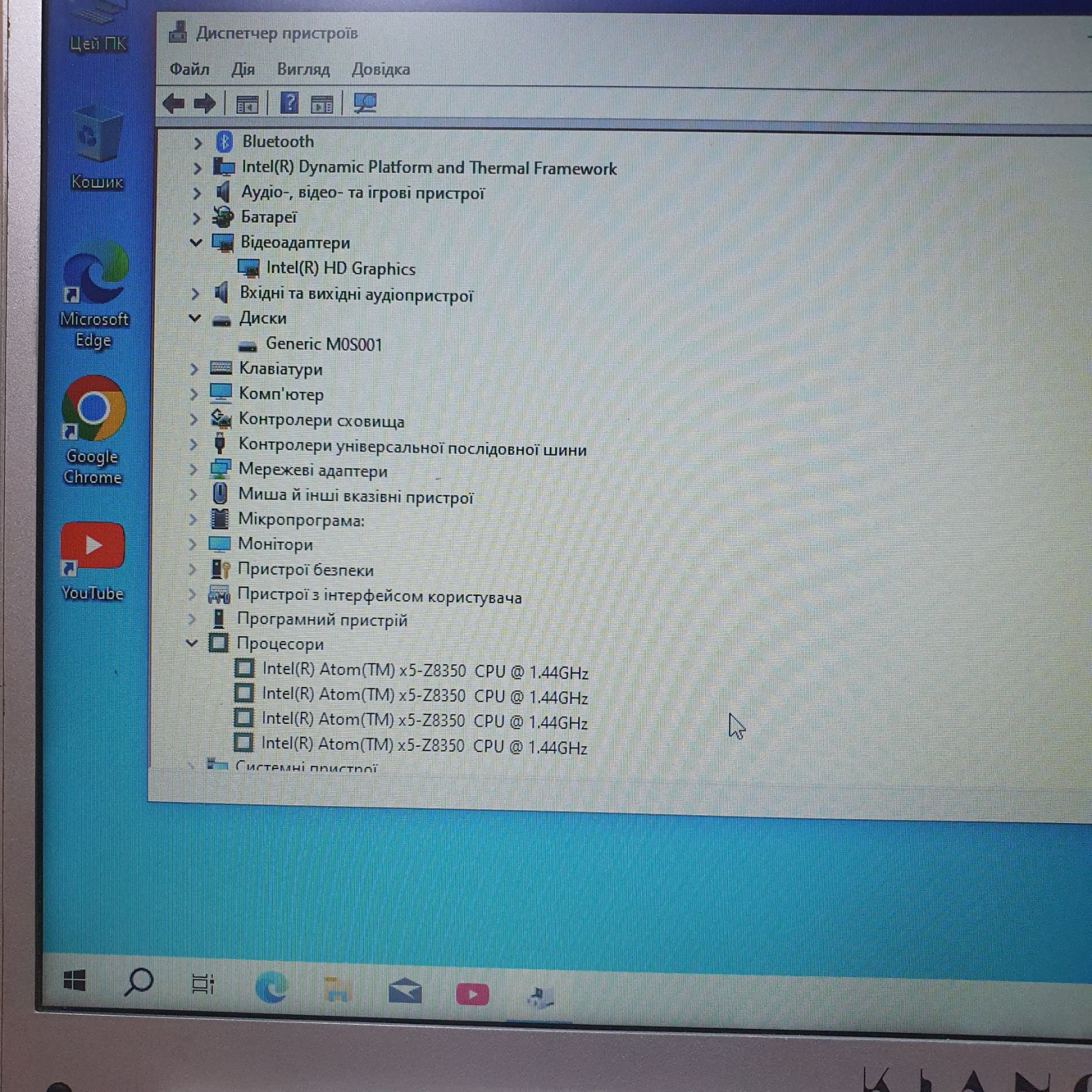1092x1092 pixels.
Task: Collapse the Відеоадаптери category
Action: (196, 242)
